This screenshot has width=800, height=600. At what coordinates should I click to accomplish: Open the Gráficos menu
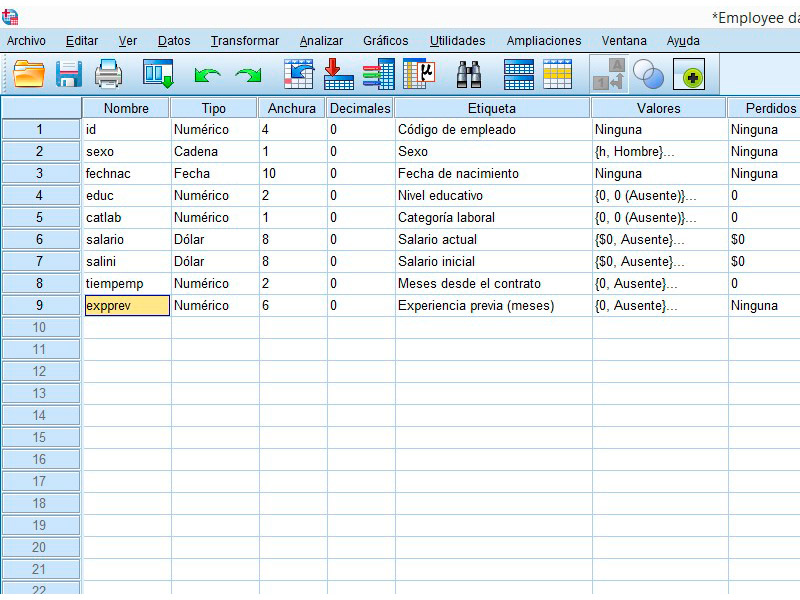click(x=385, y=41)
